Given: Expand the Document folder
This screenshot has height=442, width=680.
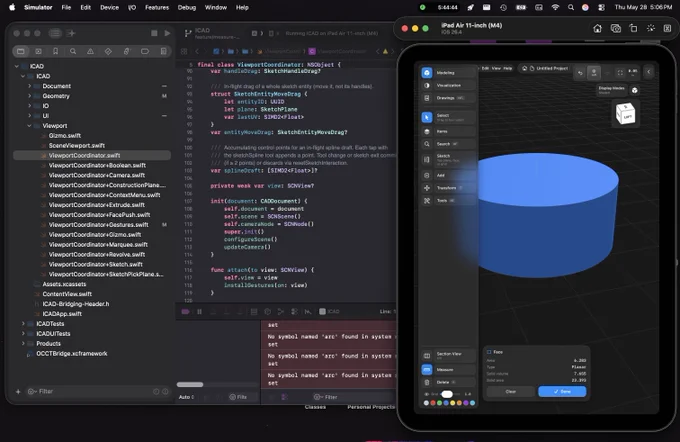Looking at the screenshot, I should (29, 86).
